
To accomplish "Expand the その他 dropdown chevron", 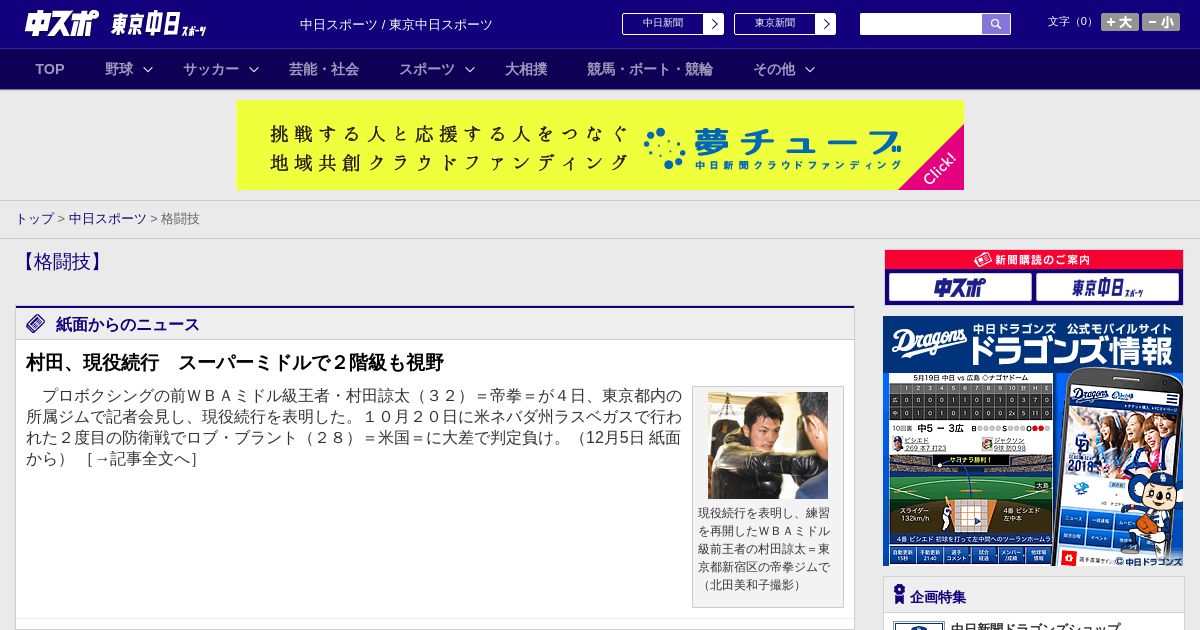I will click(x=810, y=69).
